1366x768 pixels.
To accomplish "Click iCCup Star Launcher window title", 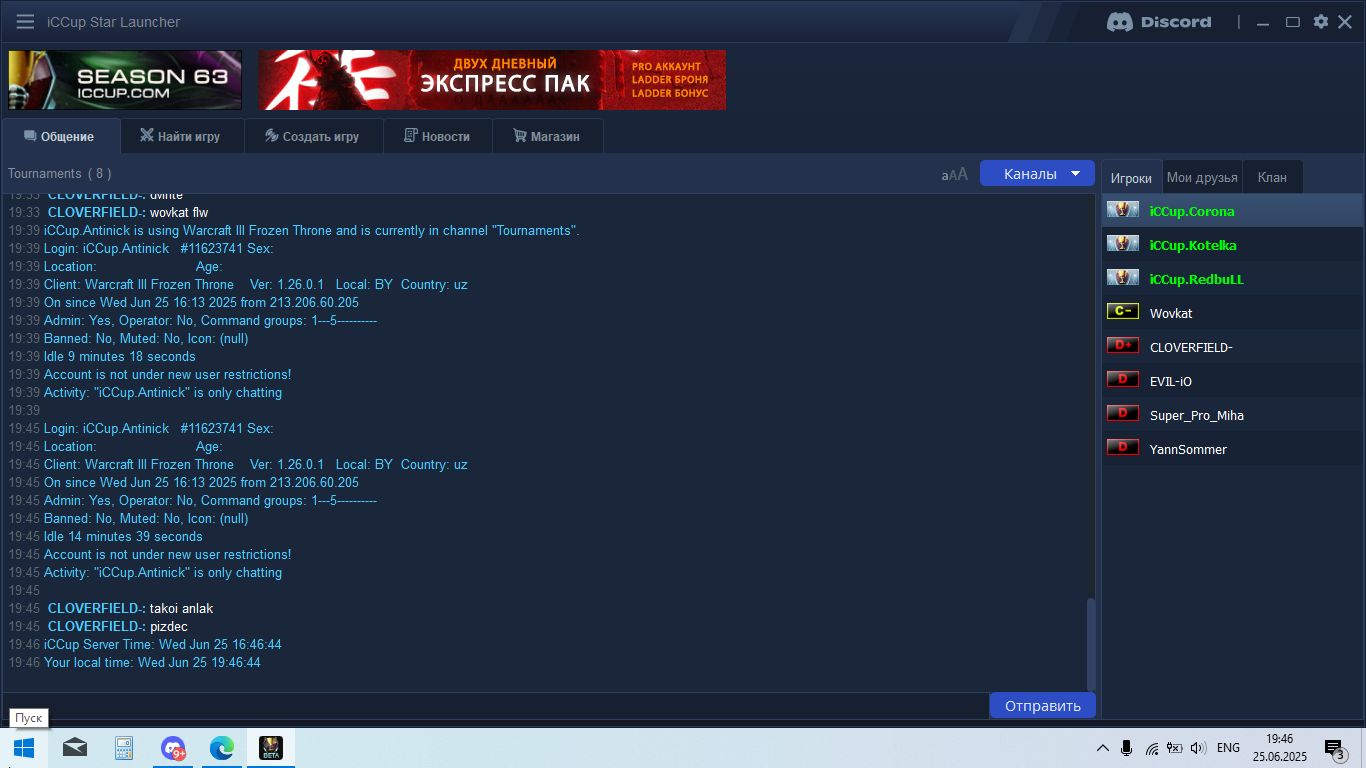I will click(x=114, y=22).
